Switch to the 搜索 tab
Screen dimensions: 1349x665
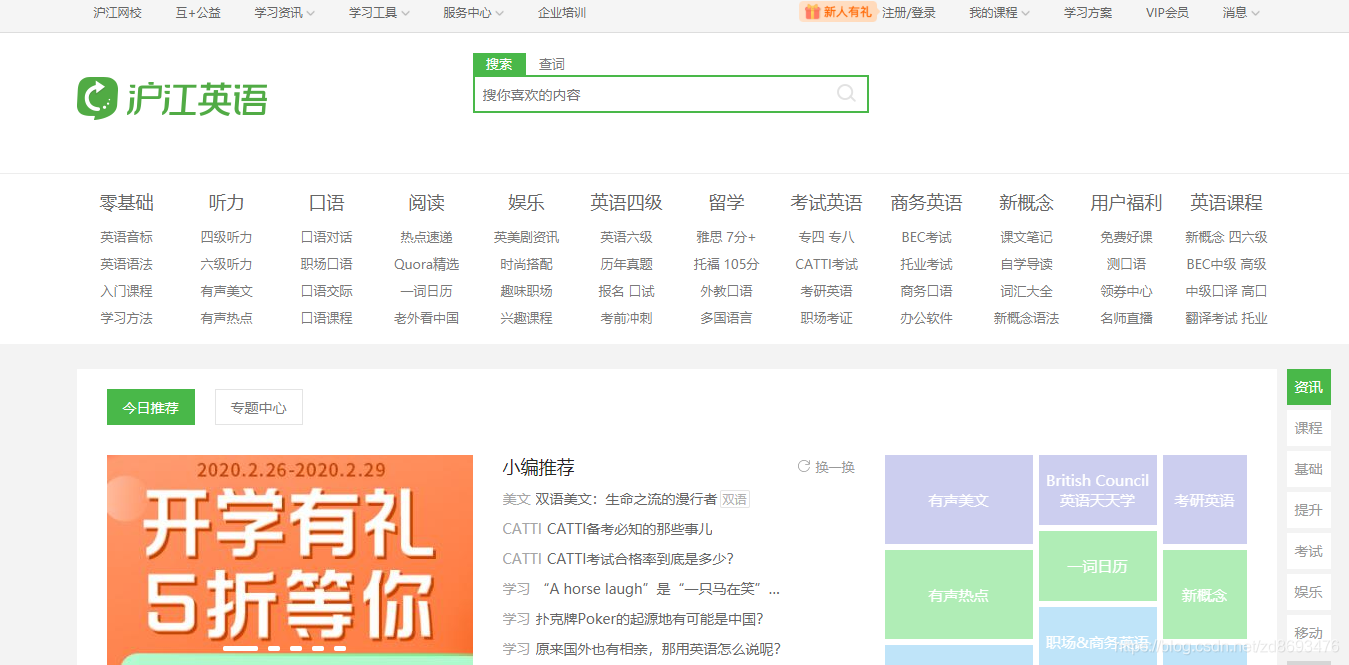(499, 64)
